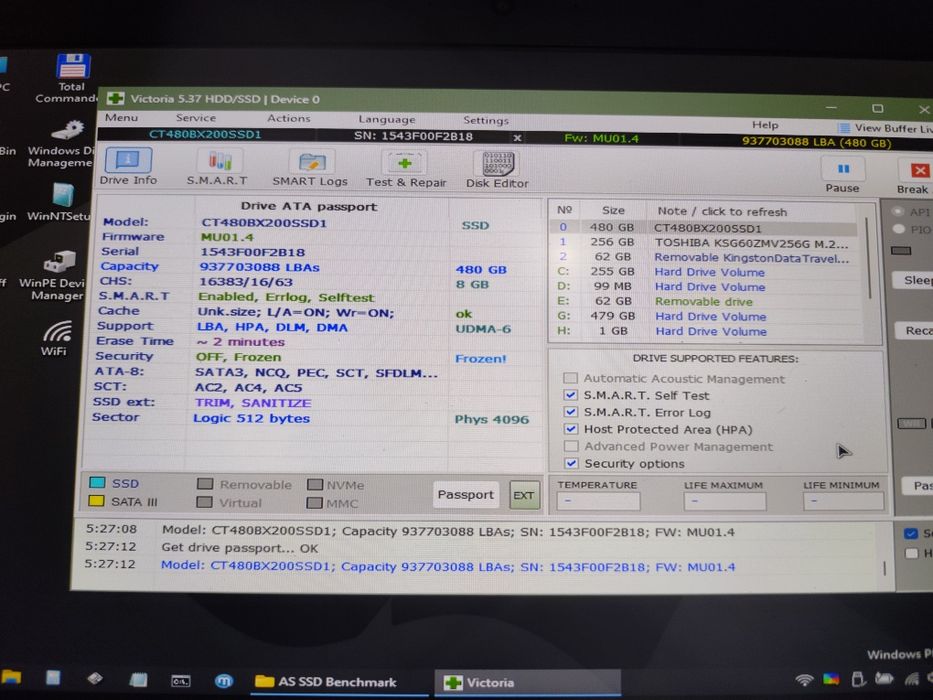Viewport: 933px width, 700px height.
Task: Click the Passport button
Action: [466, 495]
